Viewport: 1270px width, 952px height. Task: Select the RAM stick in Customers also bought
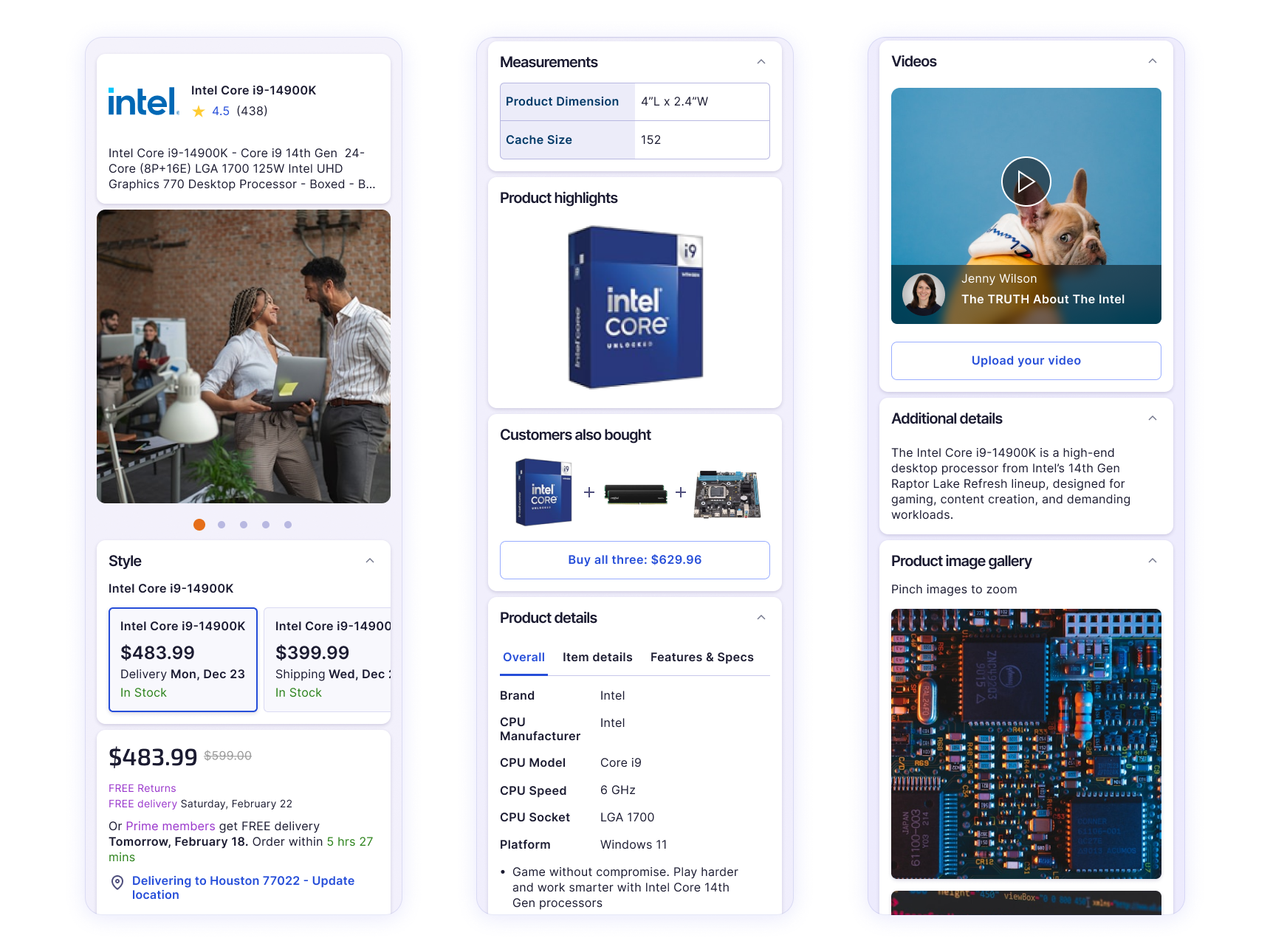tap(635, 493)
